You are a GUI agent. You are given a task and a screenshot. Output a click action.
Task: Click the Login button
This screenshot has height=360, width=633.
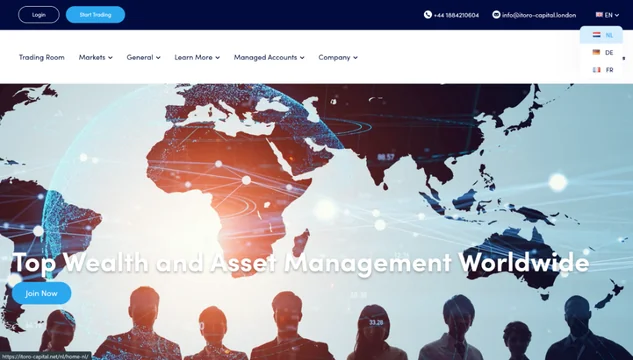pyautogui.click(x=39, y=15)
